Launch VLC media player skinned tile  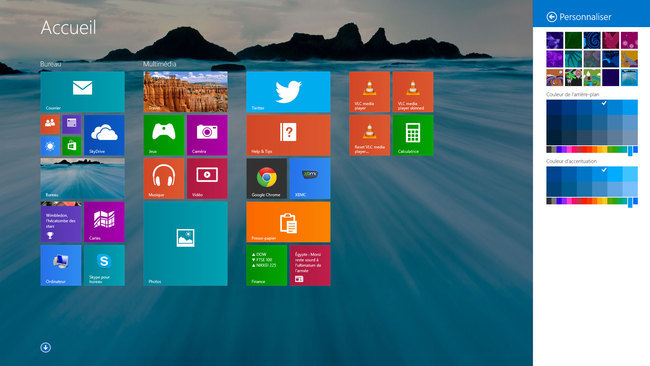pos(412,92)
